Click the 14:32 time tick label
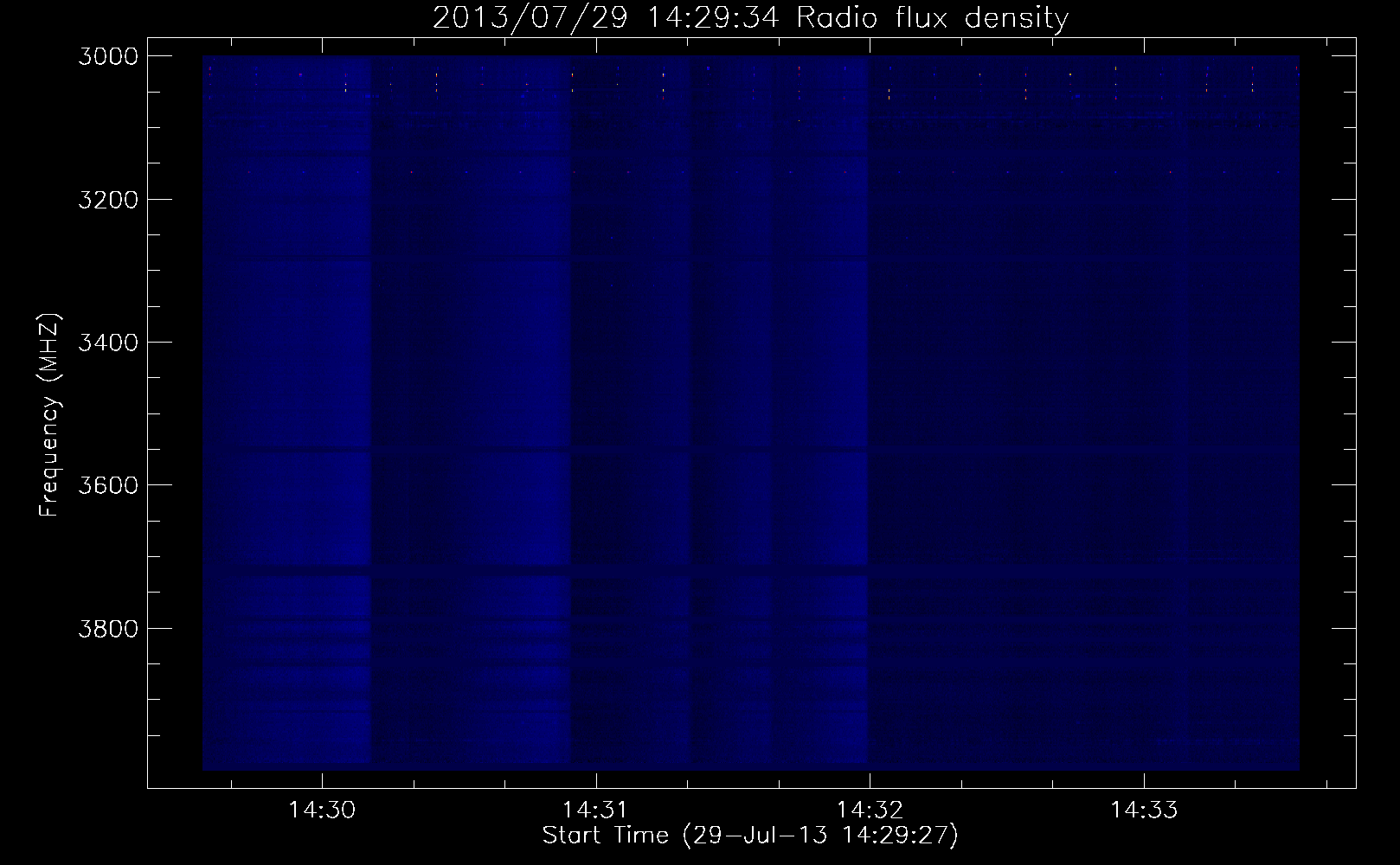This screenshot has height=865, width=1400. click(870, 811)
